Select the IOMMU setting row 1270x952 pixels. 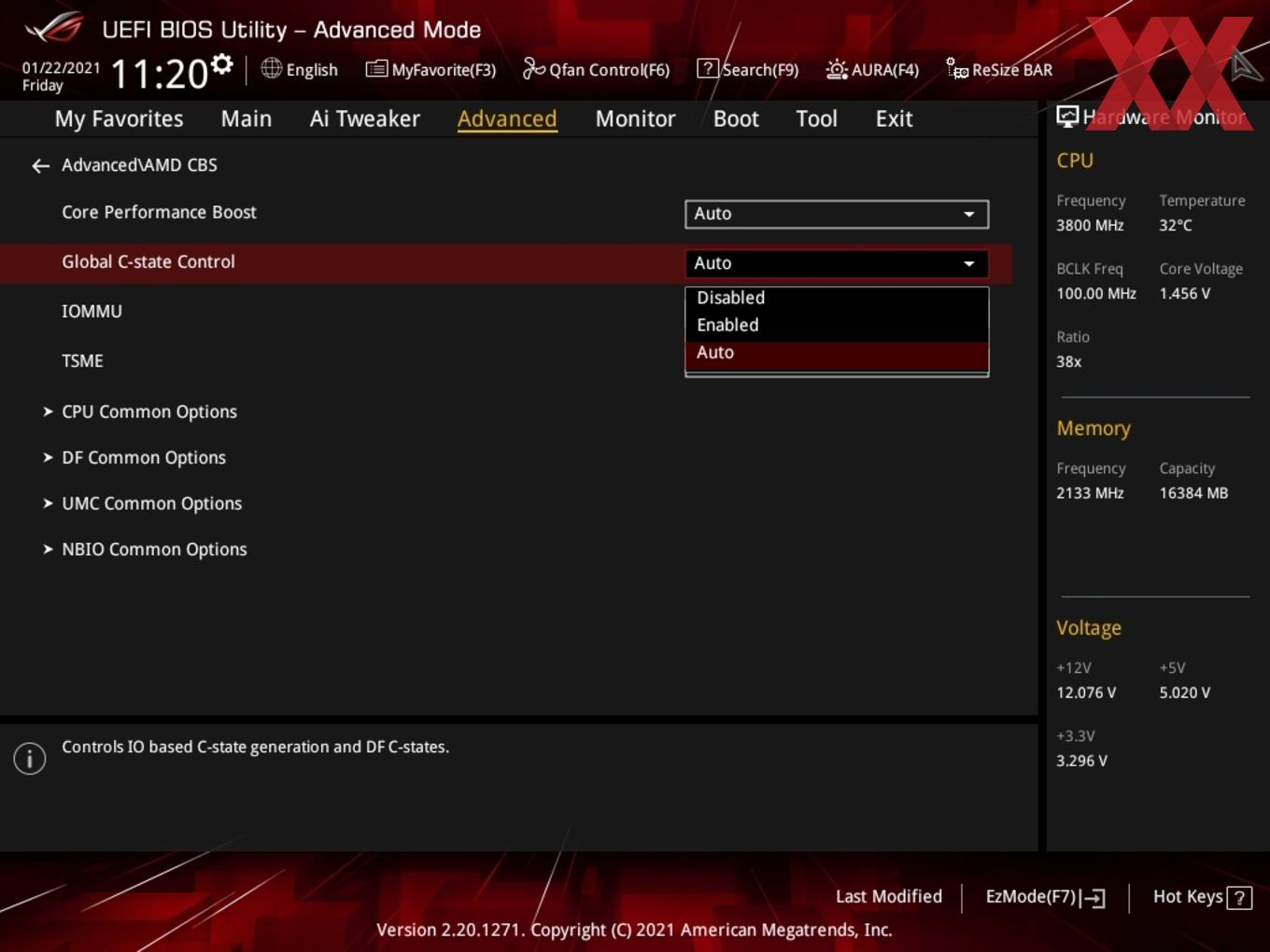click(505, 312)
